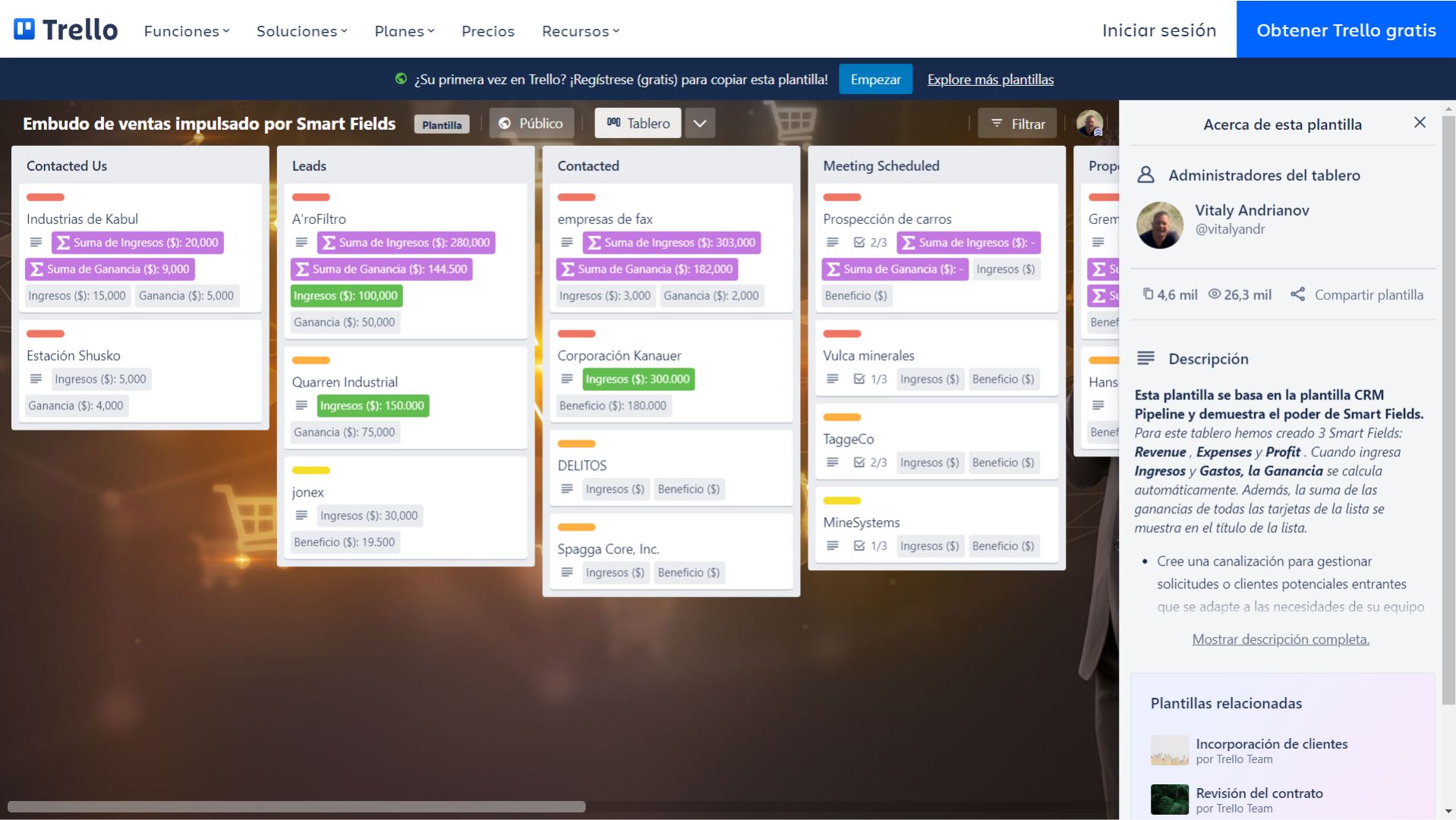Screen dimensions: 1456x820
Task: Click description icon on Vulca minerales card
Action: point(833,379)
